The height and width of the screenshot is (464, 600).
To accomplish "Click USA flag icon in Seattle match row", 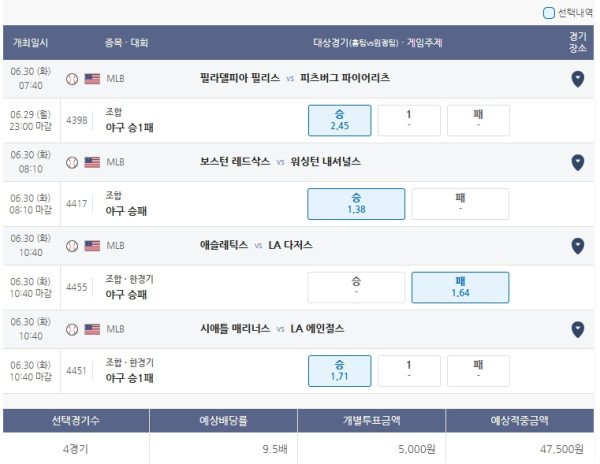I will (x=92, y=329).
